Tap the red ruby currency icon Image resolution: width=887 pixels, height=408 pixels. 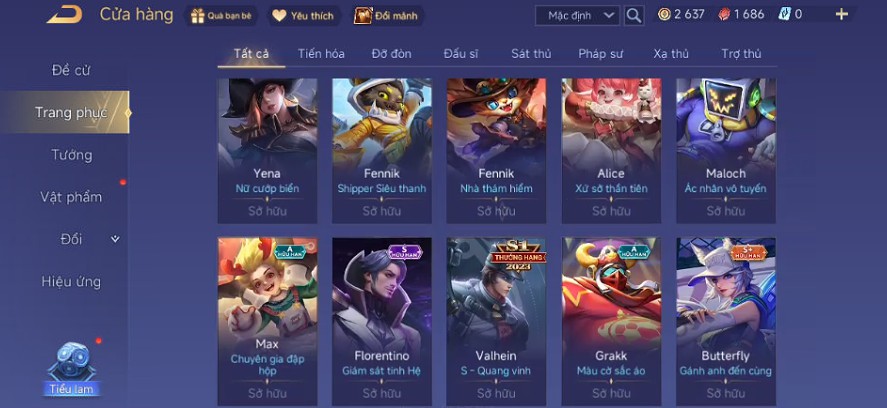724,15
